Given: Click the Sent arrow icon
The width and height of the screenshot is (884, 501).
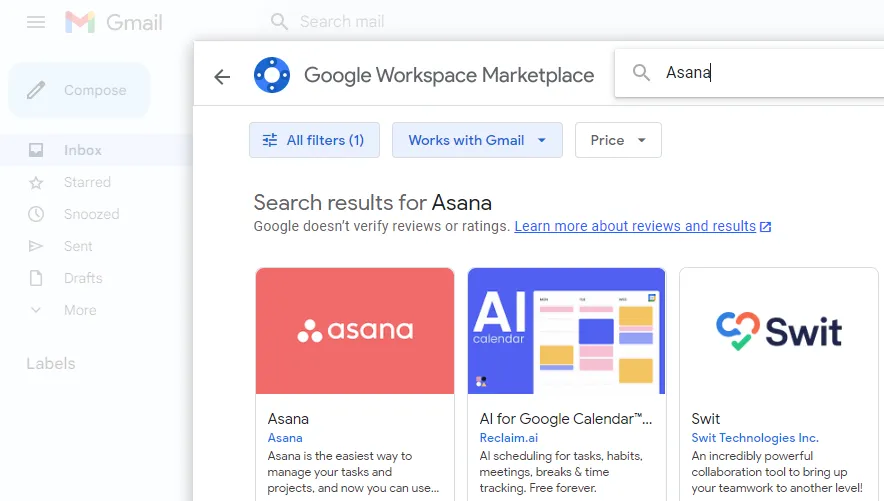Looking at the screenshot, I should [x=36, y=246].
